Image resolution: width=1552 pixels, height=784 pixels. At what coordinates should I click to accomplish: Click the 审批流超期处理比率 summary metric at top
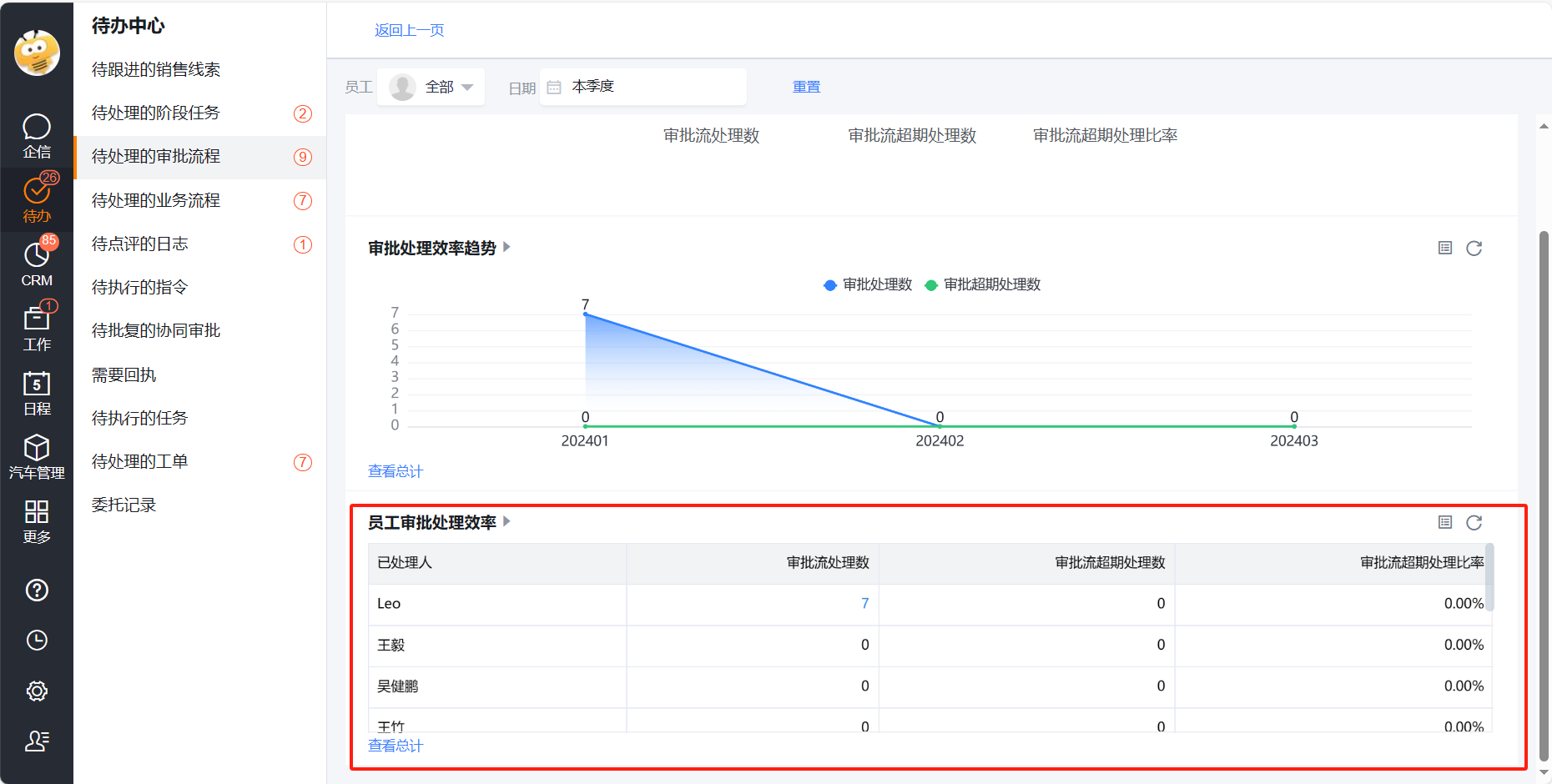coord(1105,135)
